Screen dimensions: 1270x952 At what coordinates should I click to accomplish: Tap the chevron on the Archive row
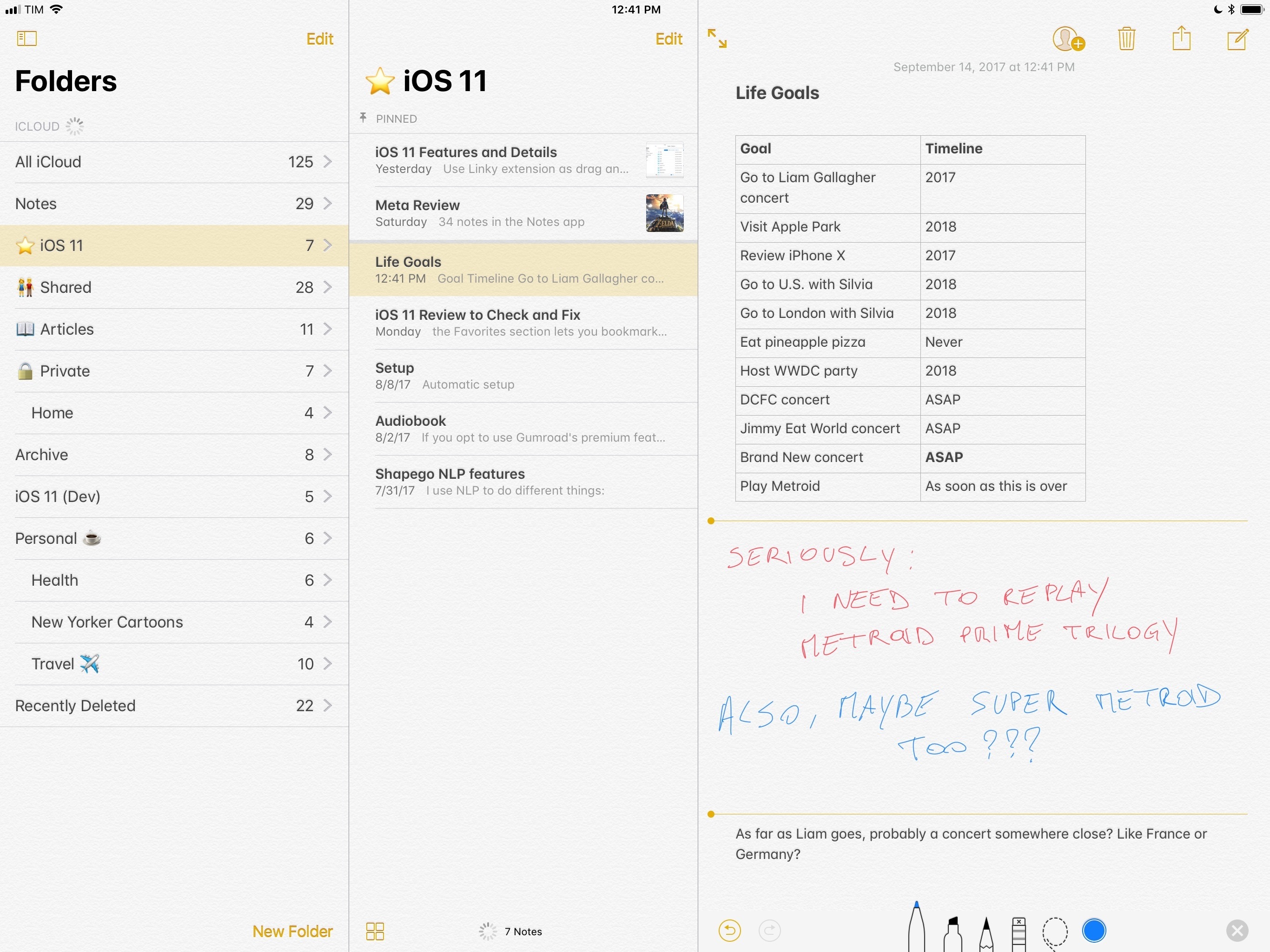click(328, 455)
